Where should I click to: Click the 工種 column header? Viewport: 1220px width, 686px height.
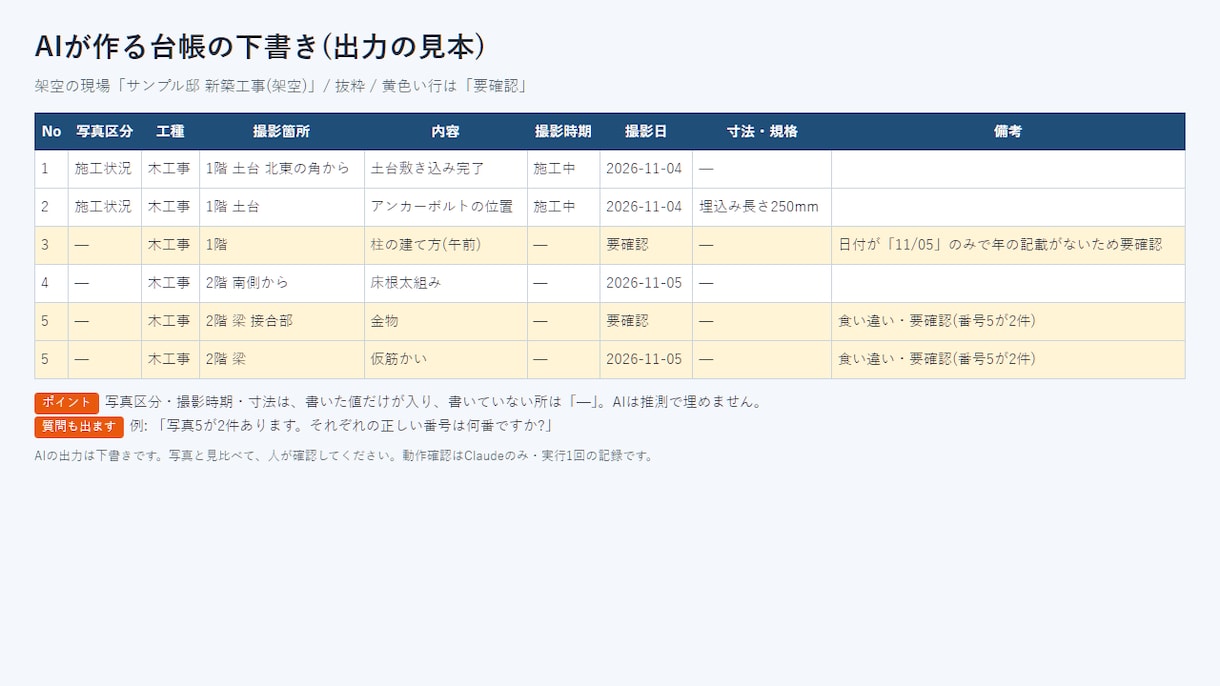point(170,131)
